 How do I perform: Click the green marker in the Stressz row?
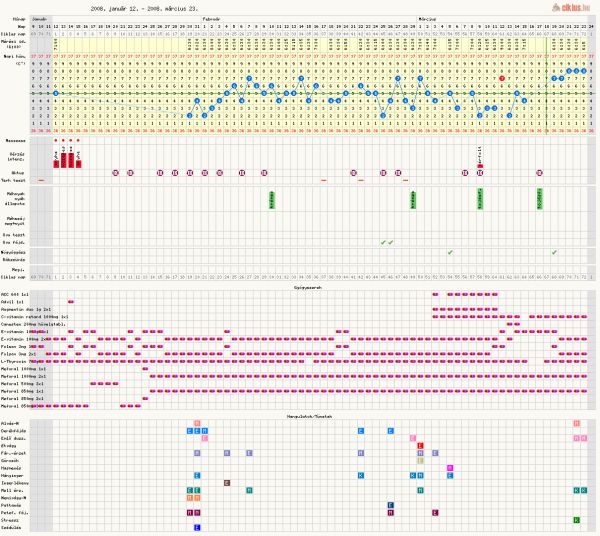click(577, 520)
